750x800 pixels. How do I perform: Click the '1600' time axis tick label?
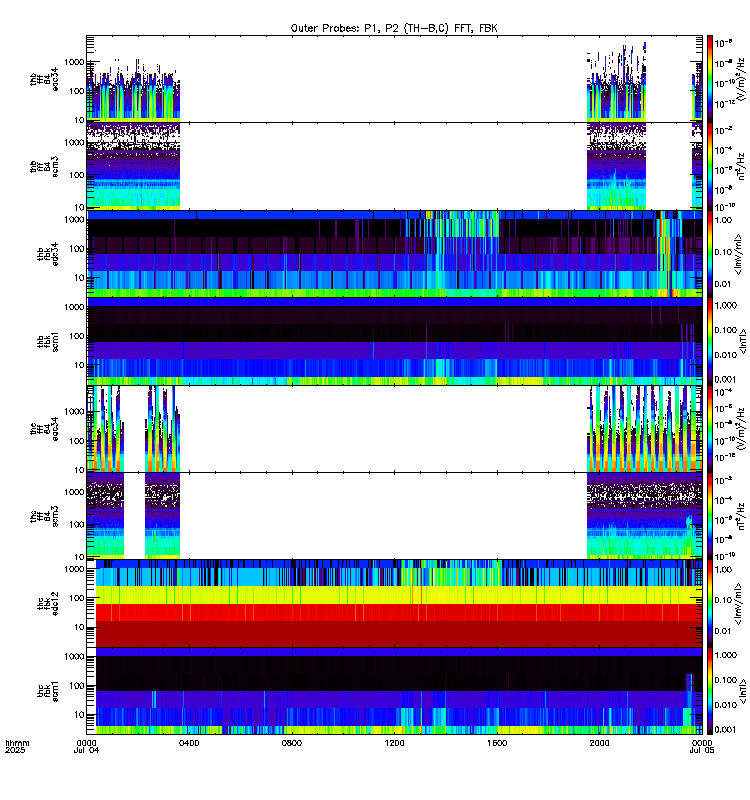[497, 743]
